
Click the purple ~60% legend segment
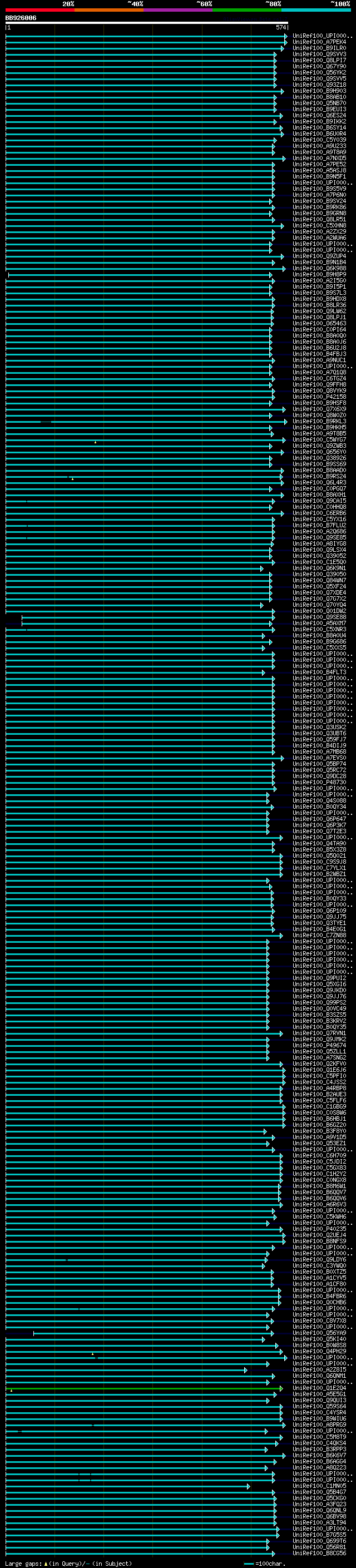tap(179, 10)
